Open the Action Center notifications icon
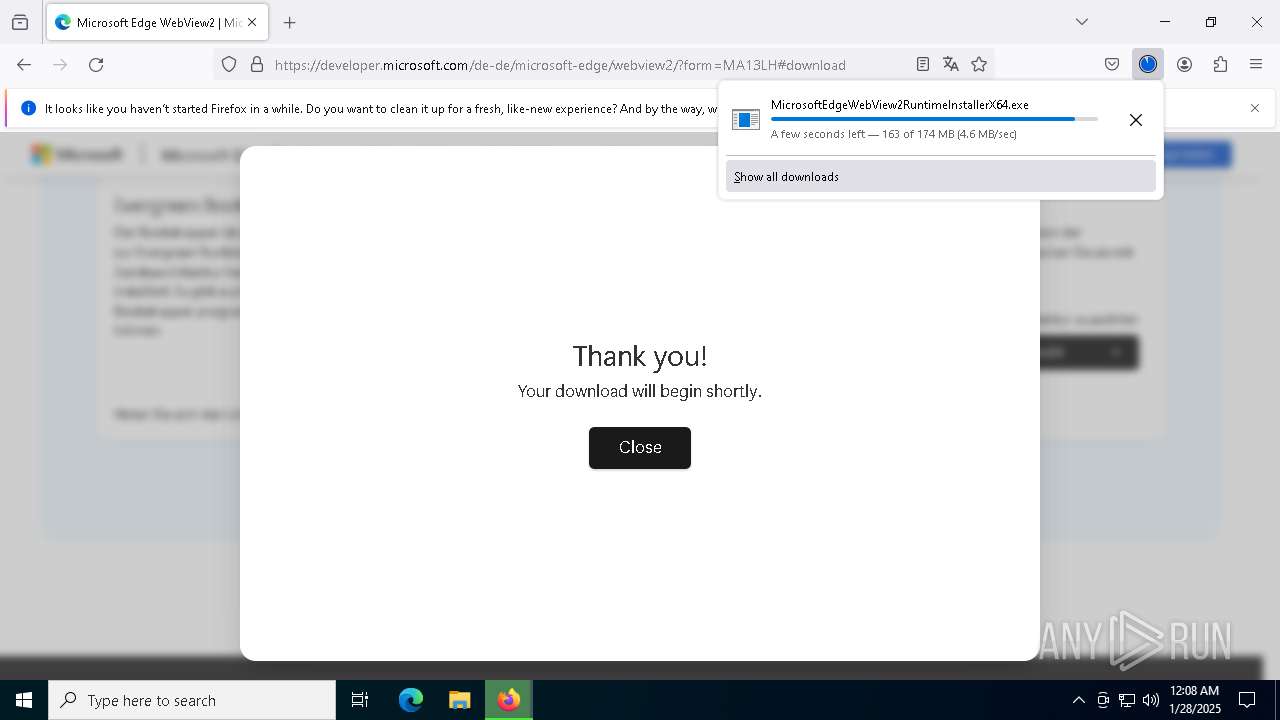The height and width of the screenshot is (720, 1280). point(1248,700)
